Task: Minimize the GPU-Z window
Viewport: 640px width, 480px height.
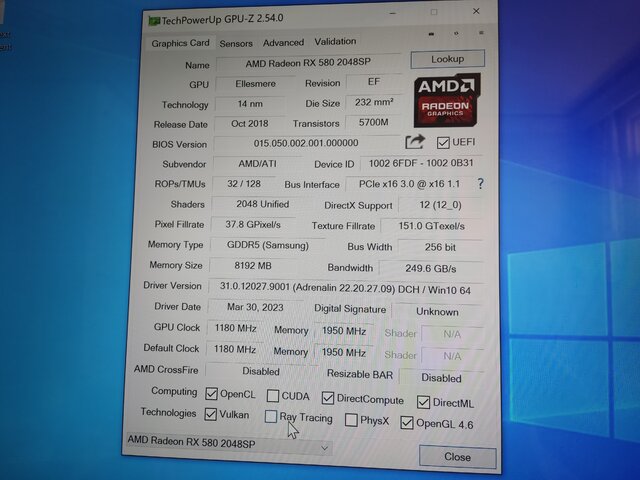Action: point(393,13)
